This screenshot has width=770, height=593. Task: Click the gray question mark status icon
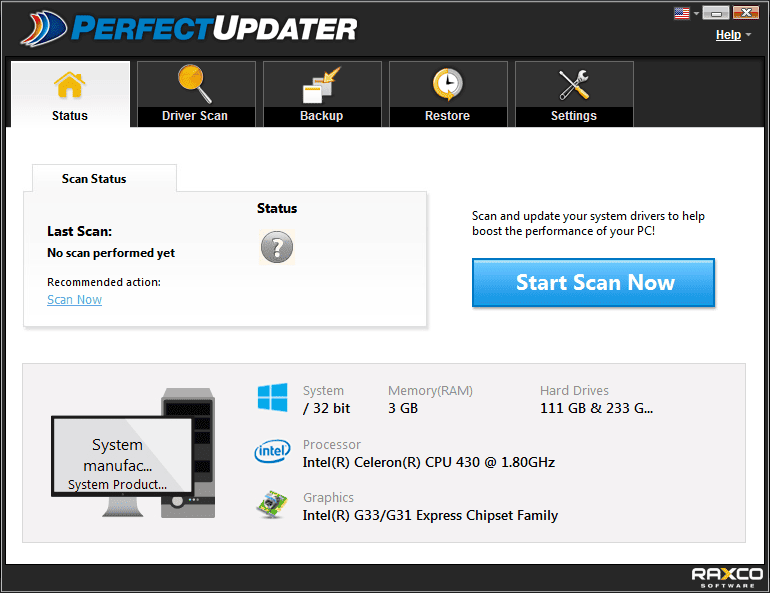pos(277,247)
